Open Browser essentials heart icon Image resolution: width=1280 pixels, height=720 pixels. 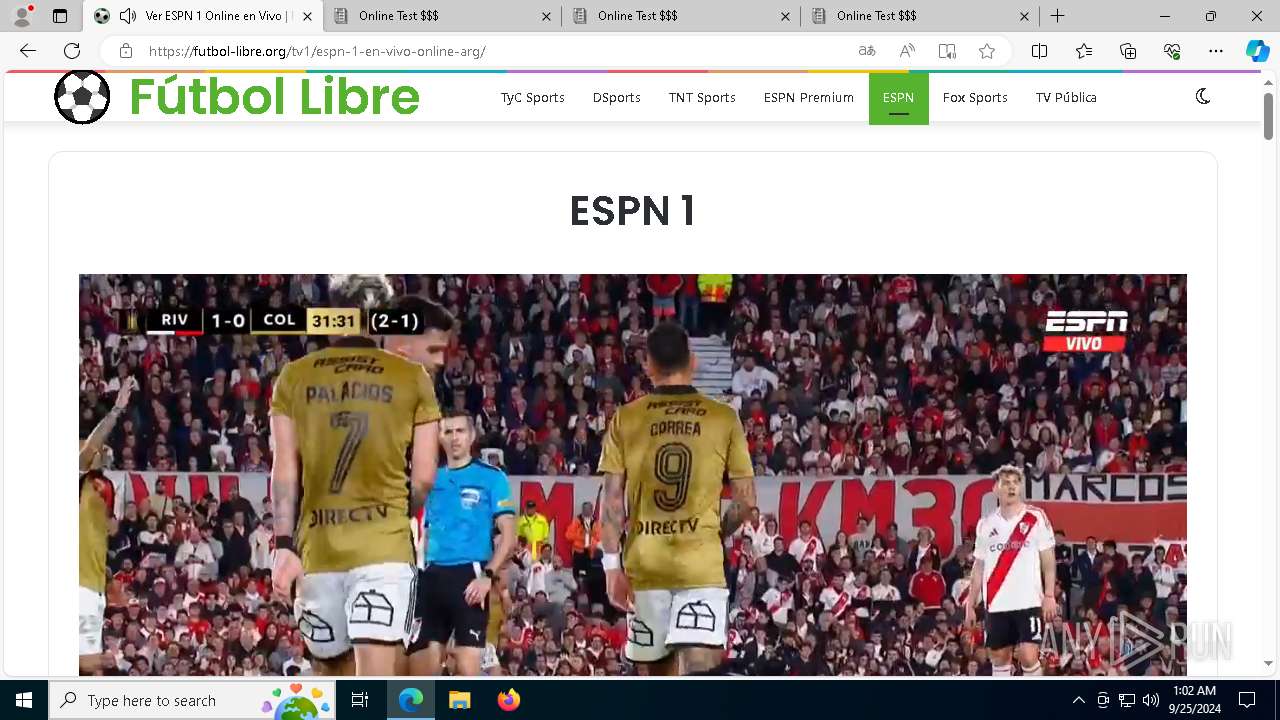1172,51
